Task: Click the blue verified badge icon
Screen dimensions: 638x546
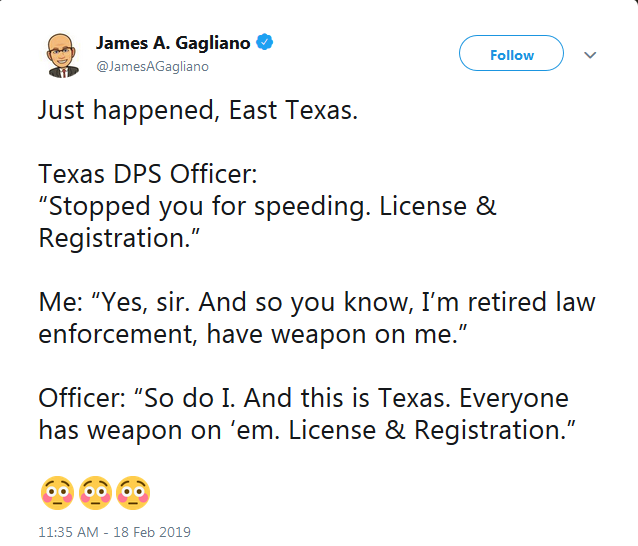Action: coord(265,43)
